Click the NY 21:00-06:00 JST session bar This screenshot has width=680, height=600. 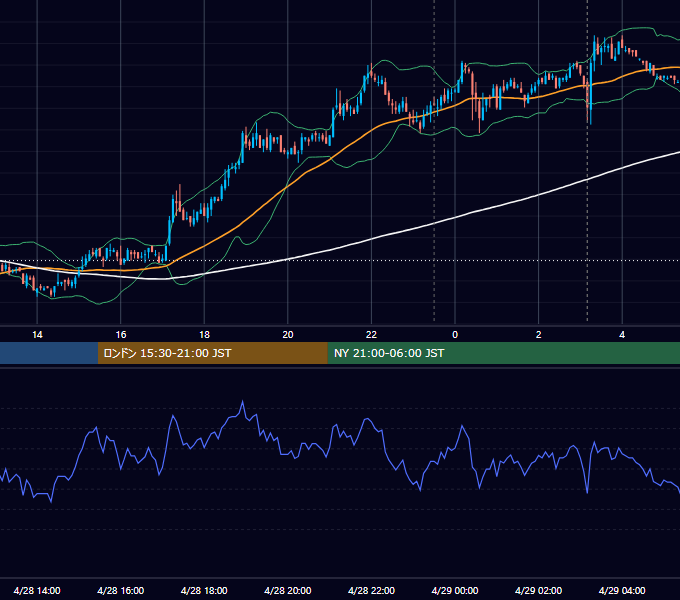[503, 353]
